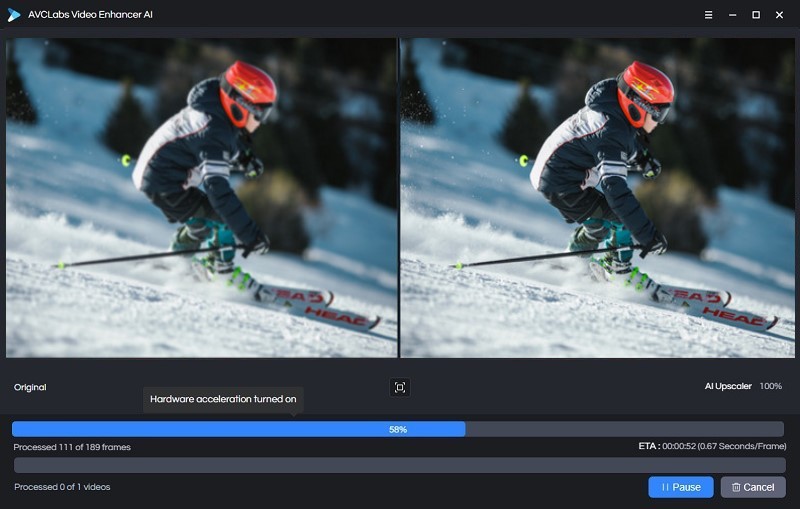Click the Hardware acceleration turned on tooltip
This screenshot has width=800, height=509.
click(x=223, y=399)
